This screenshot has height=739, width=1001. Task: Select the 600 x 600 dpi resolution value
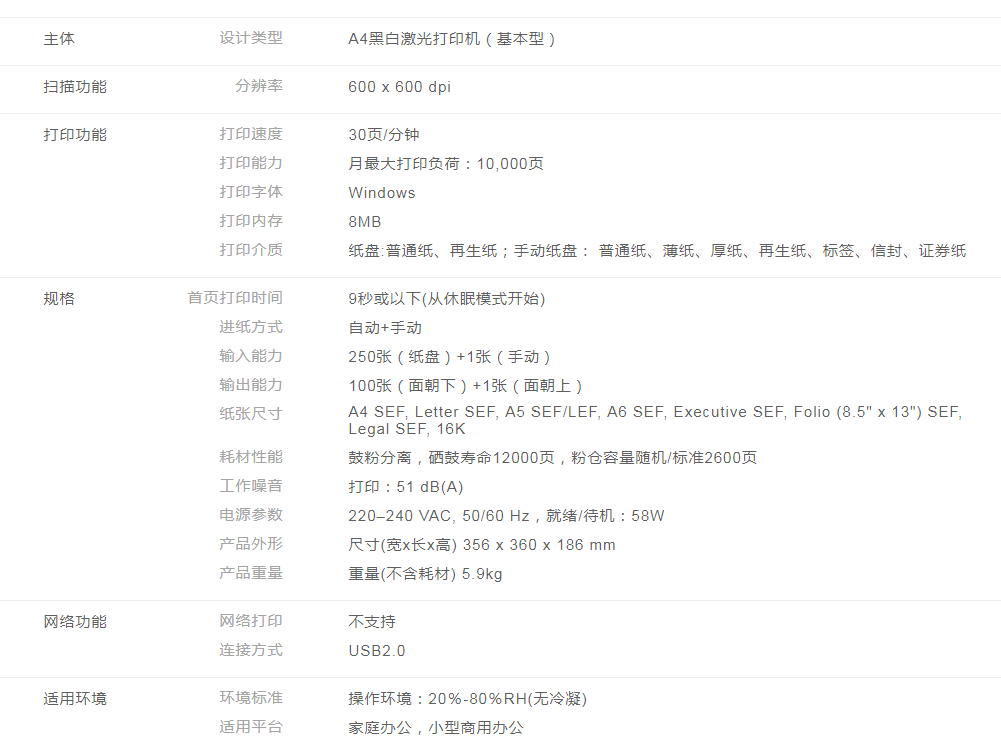coord(399,87)
